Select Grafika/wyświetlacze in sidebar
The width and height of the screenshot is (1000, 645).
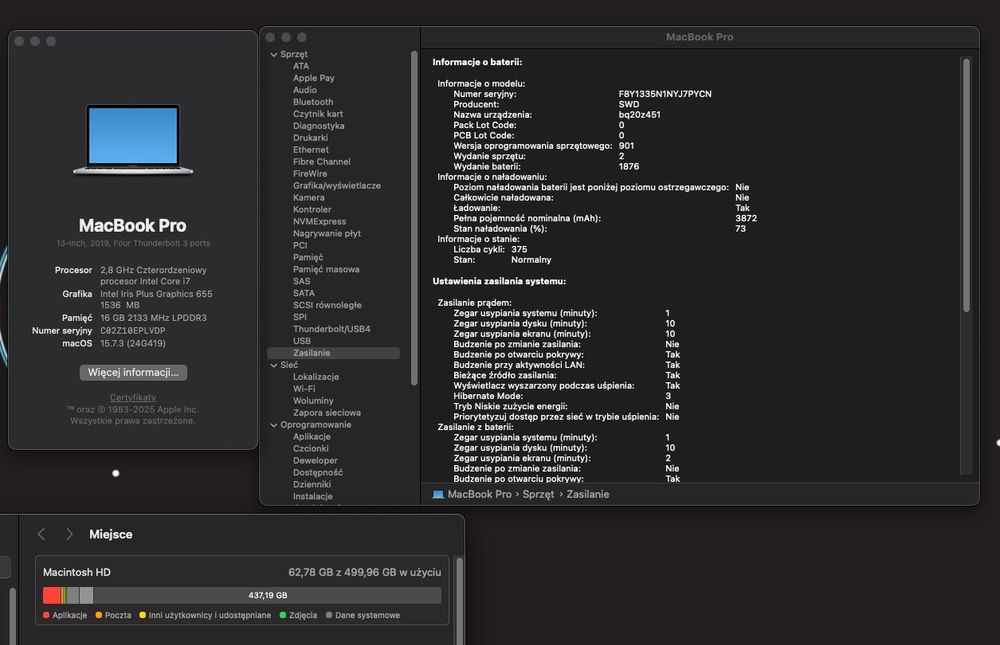pos(337,186)
